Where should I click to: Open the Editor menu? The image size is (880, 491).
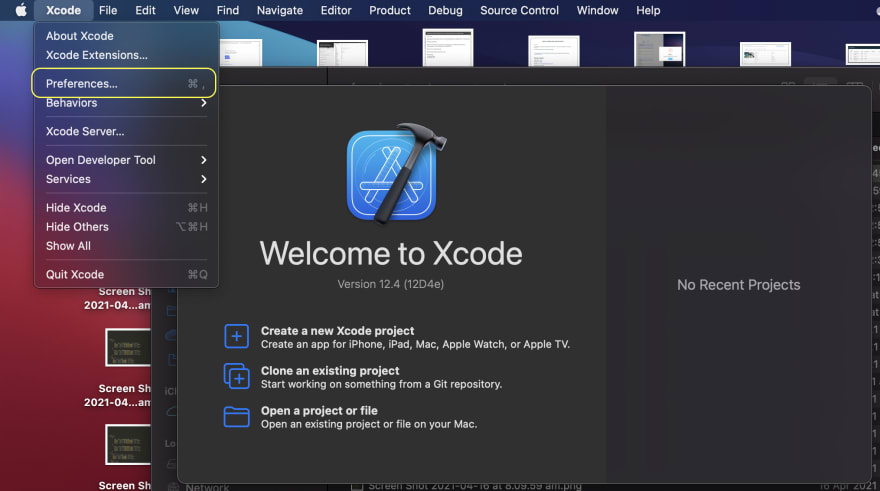coord(336,10)
